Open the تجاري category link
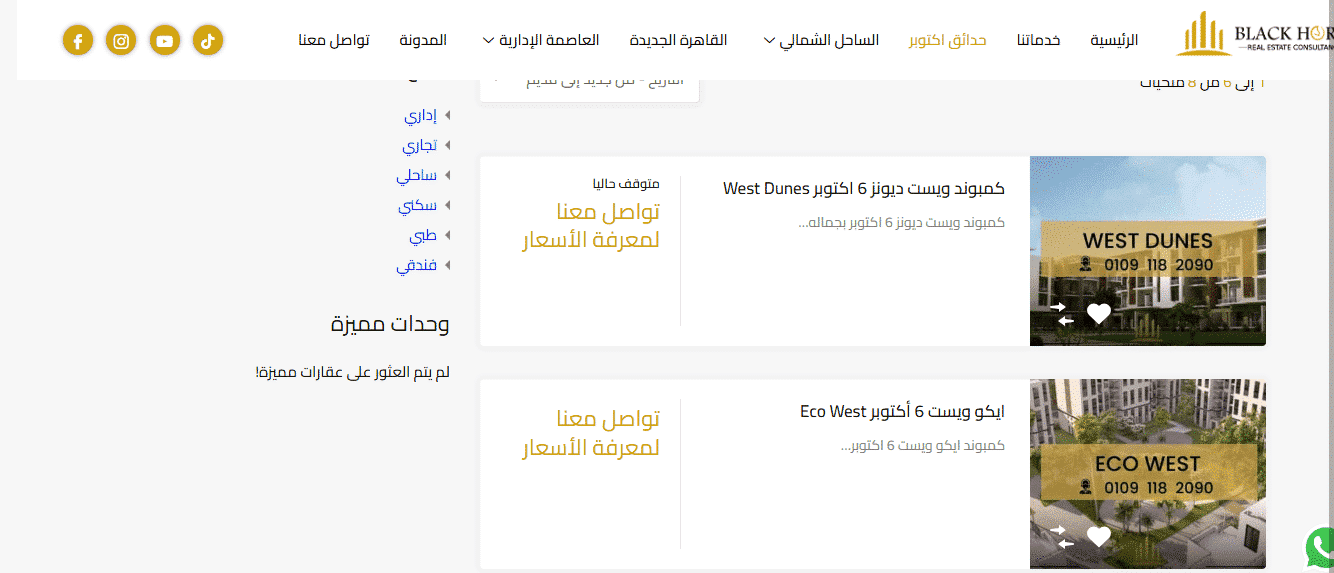Screen dimensions: 1334x573 pos(419,146)
